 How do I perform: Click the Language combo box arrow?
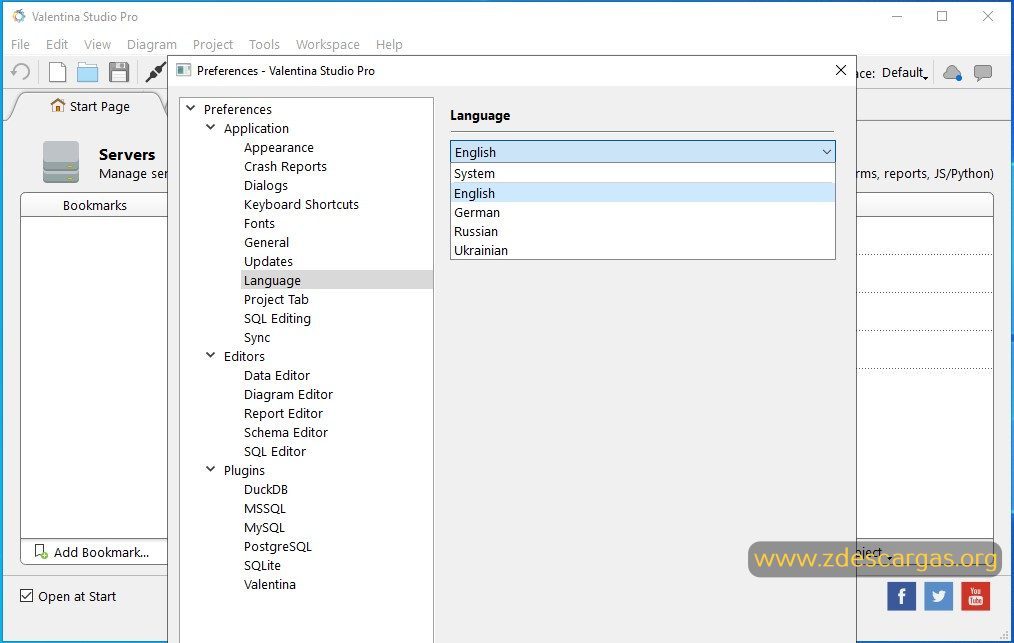click(x=826, y=152)
